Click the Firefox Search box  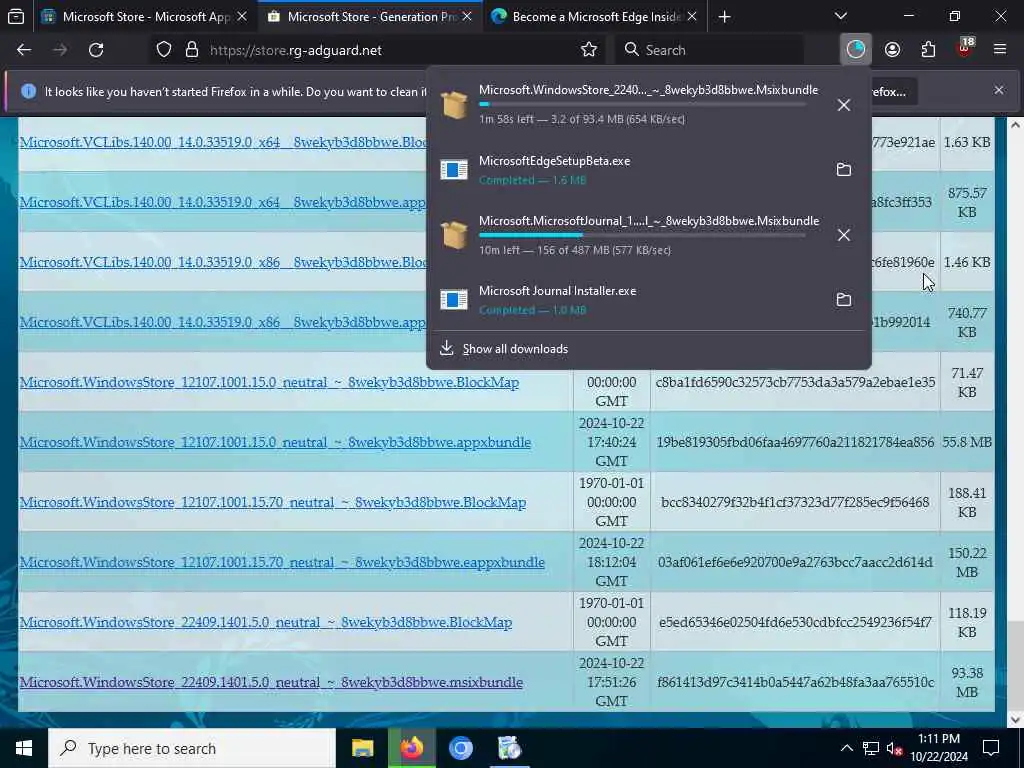pyautogui.click(x=710, y=50)
